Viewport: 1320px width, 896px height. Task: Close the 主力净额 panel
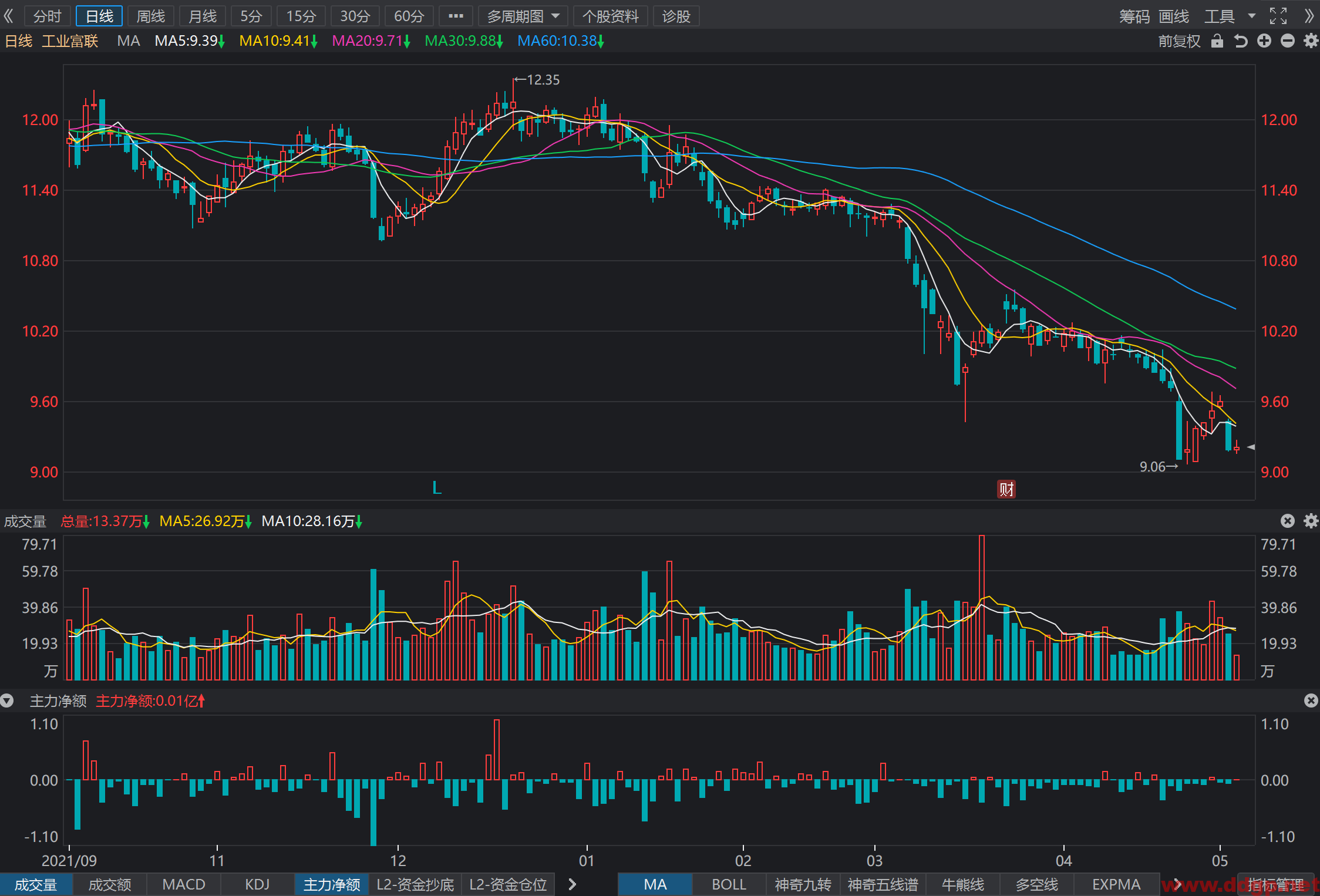1311,700
